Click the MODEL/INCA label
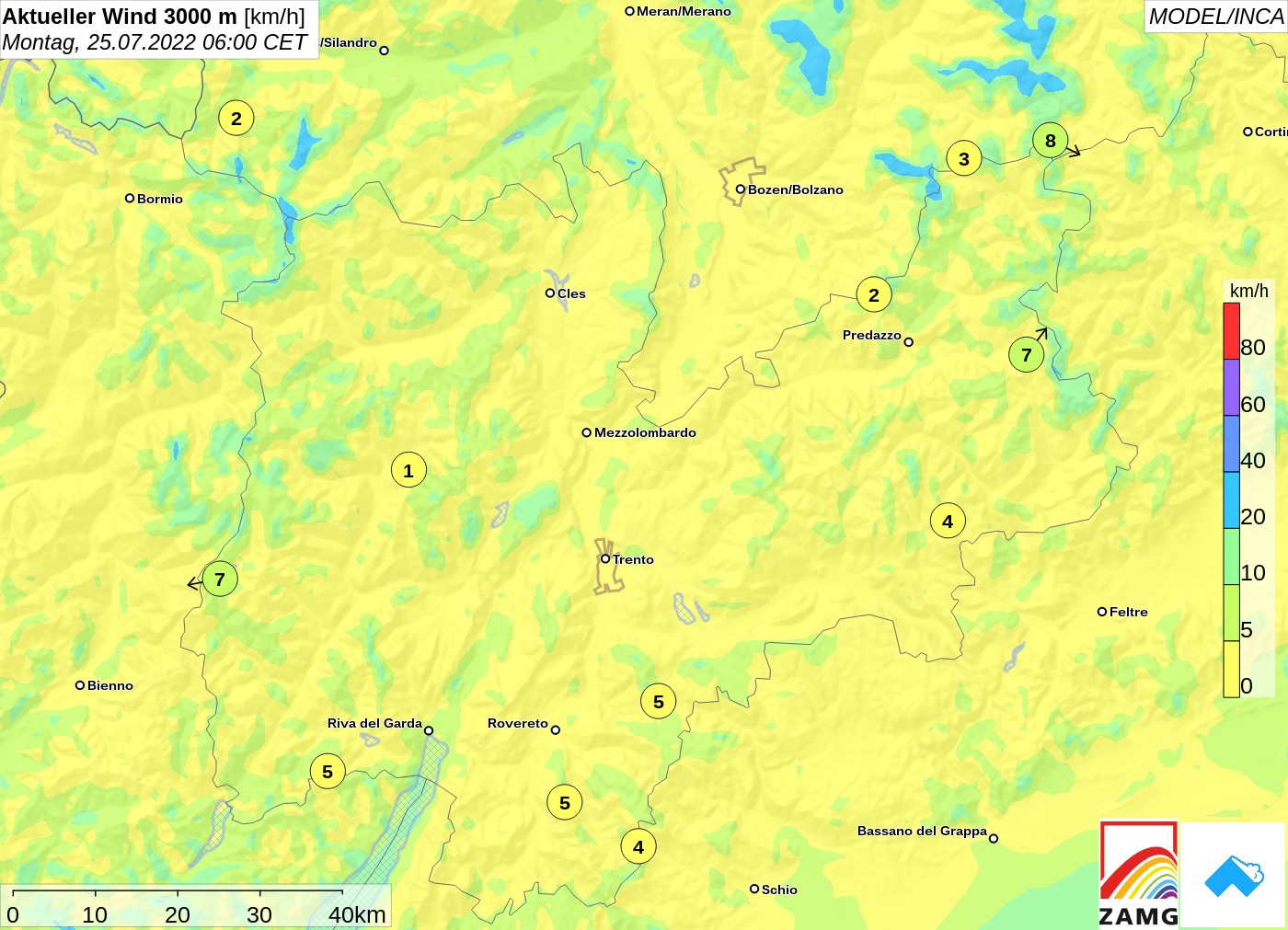1288x930 pixels. pyautogui.click(x=1216, y=17)
